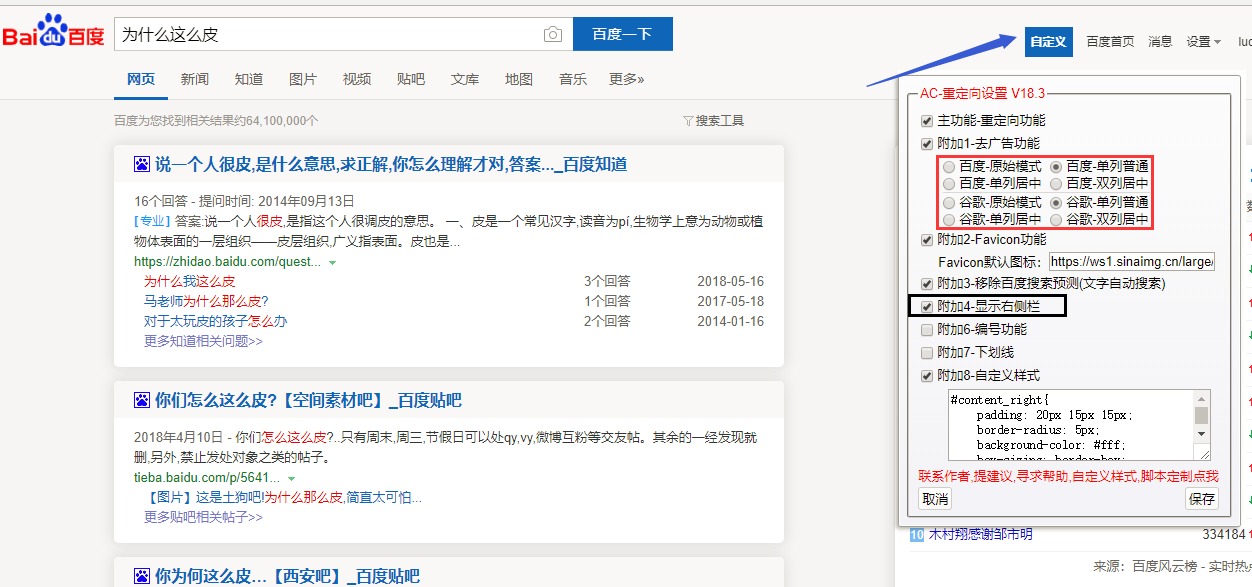Open result 你为何这么皮...【西安吧】

pos(287,576)
